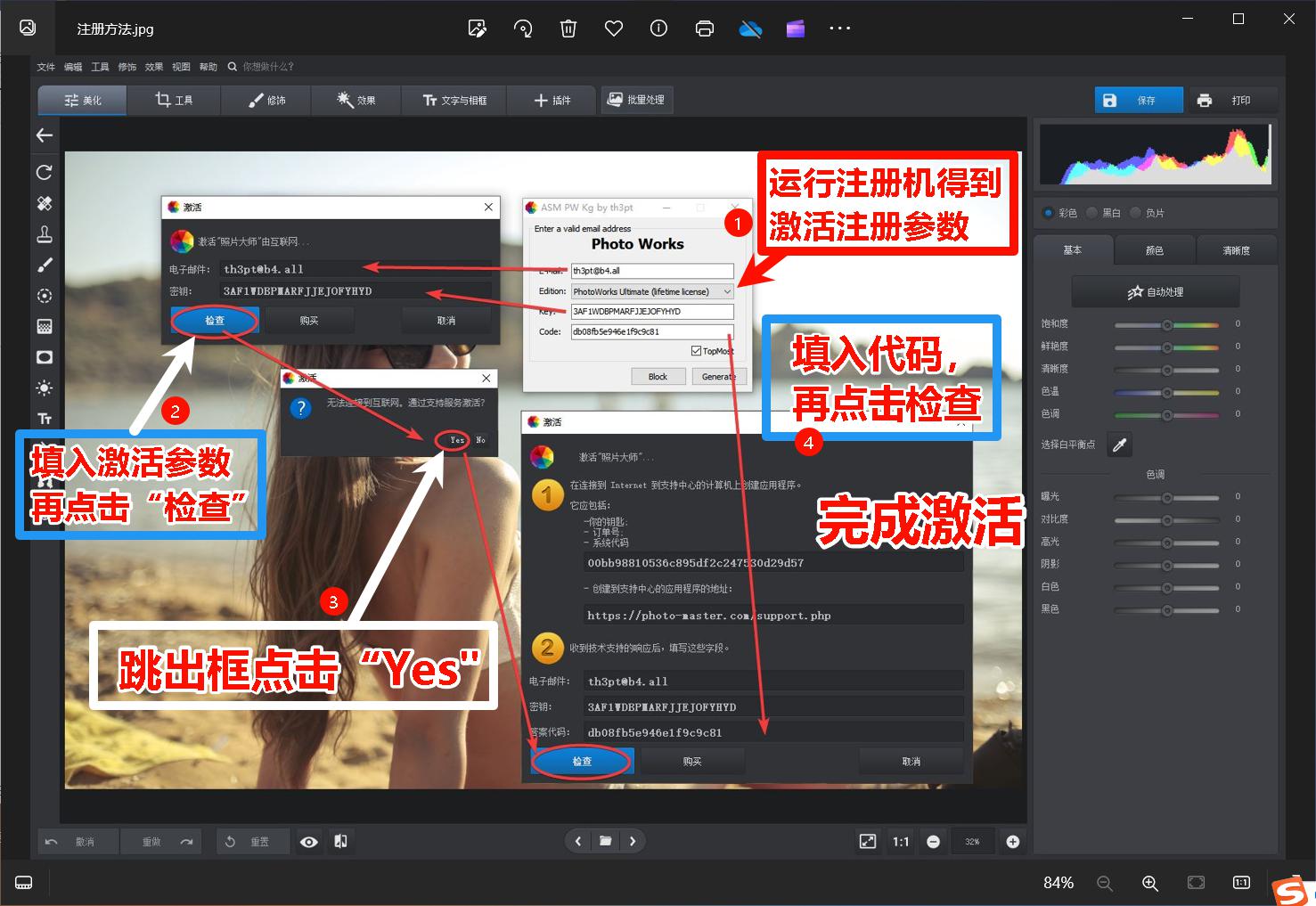
Task: Select the healing bandage tool in sidebar
Action: (x=45, y=203)
